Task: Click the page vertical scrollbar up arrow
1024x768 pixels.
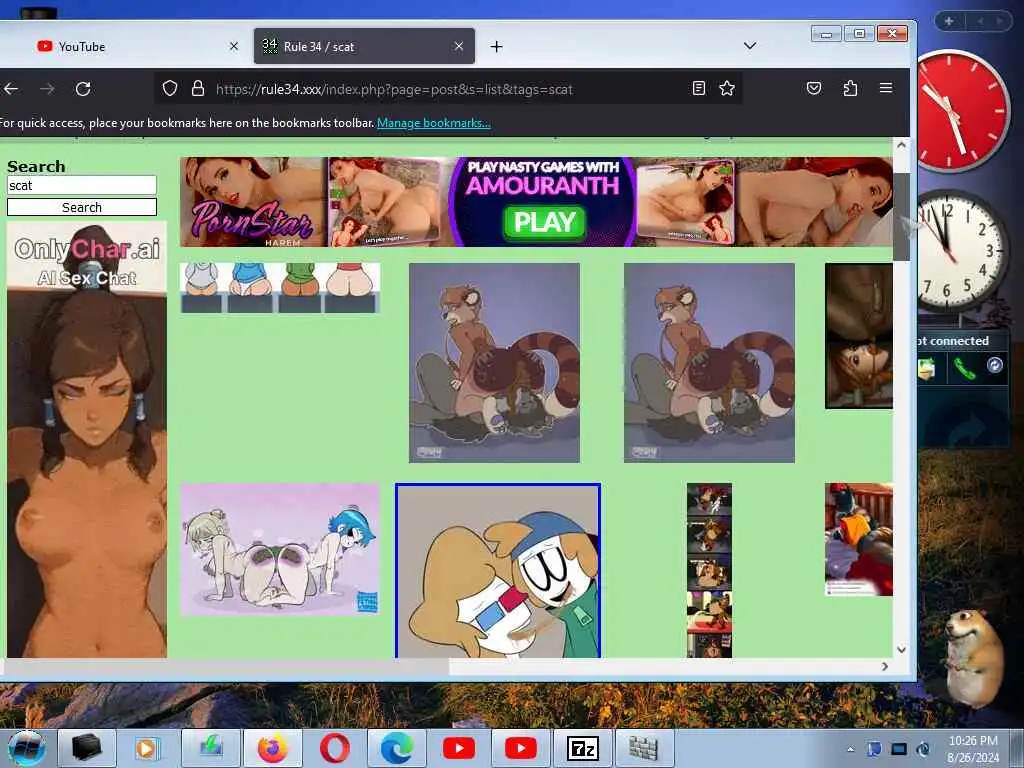Action: tap(901, 145)
